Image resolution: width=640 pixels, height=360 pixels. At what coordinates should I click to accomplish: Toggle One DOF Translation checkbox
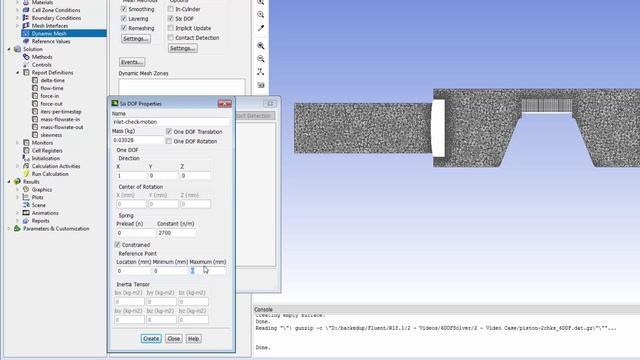(x=169, y=131)
